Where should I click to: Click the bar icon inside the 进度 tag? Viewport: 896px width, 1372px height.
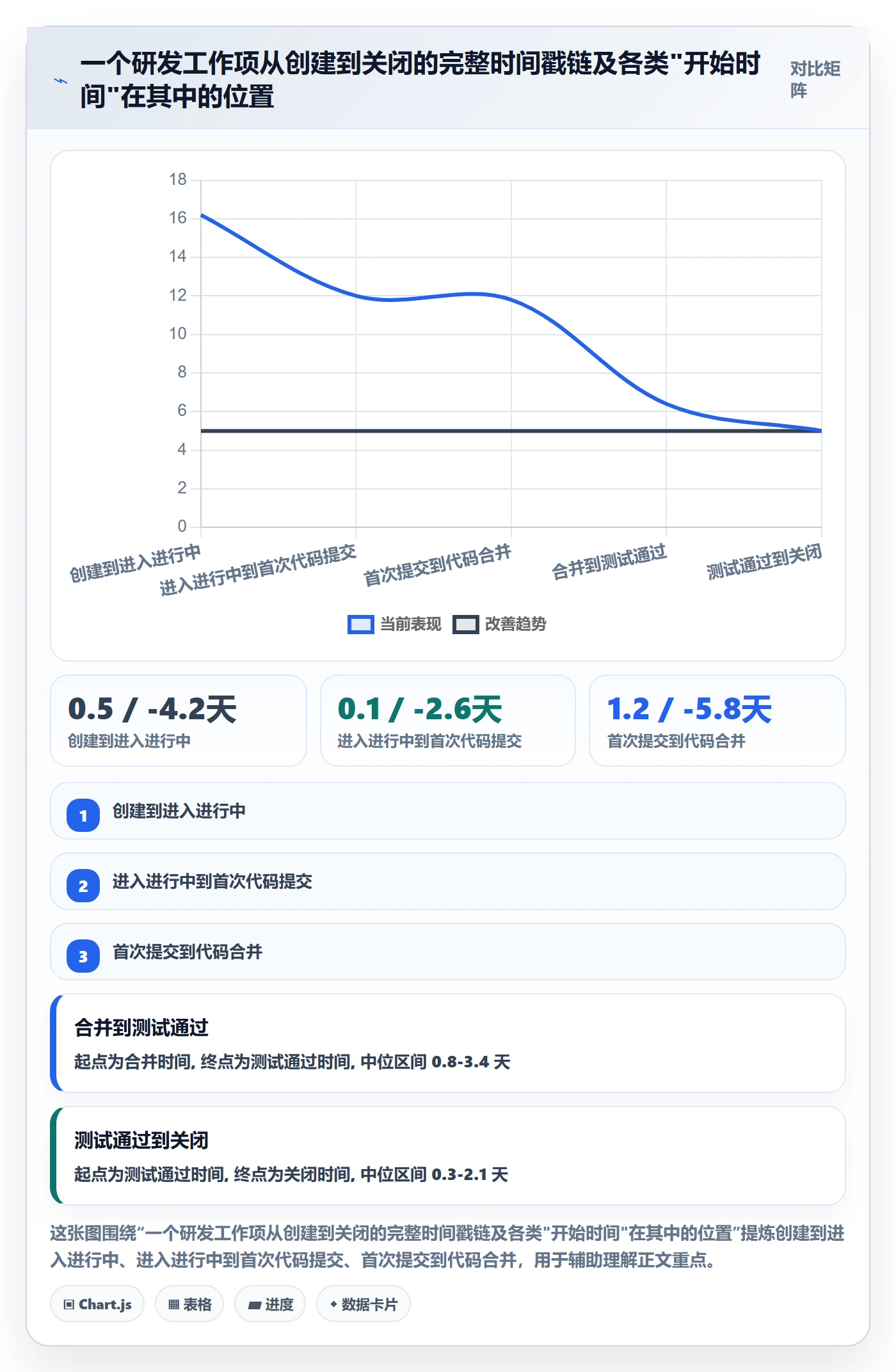coord(255,1305)
